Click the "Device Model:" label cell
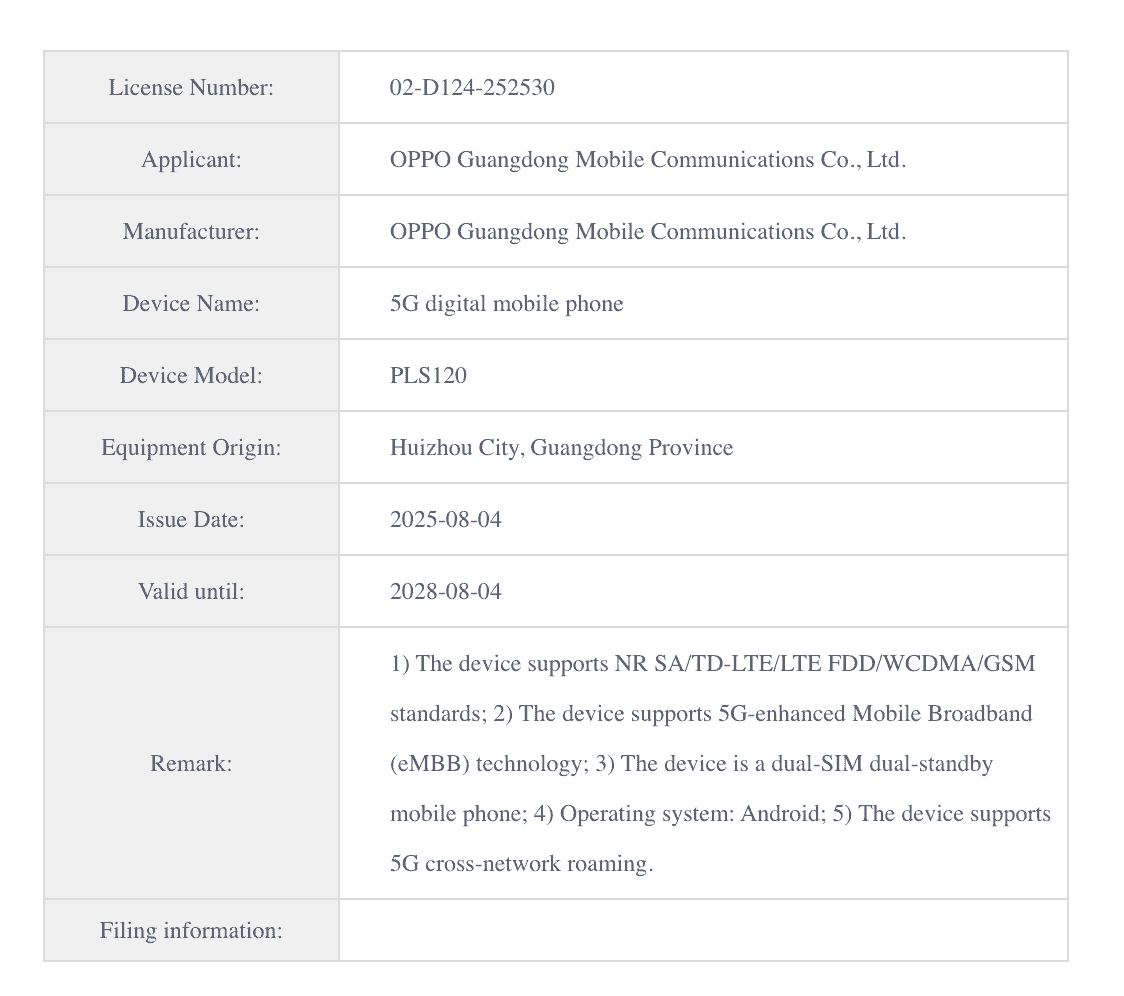1124x996 pixels. pos(191,376)
